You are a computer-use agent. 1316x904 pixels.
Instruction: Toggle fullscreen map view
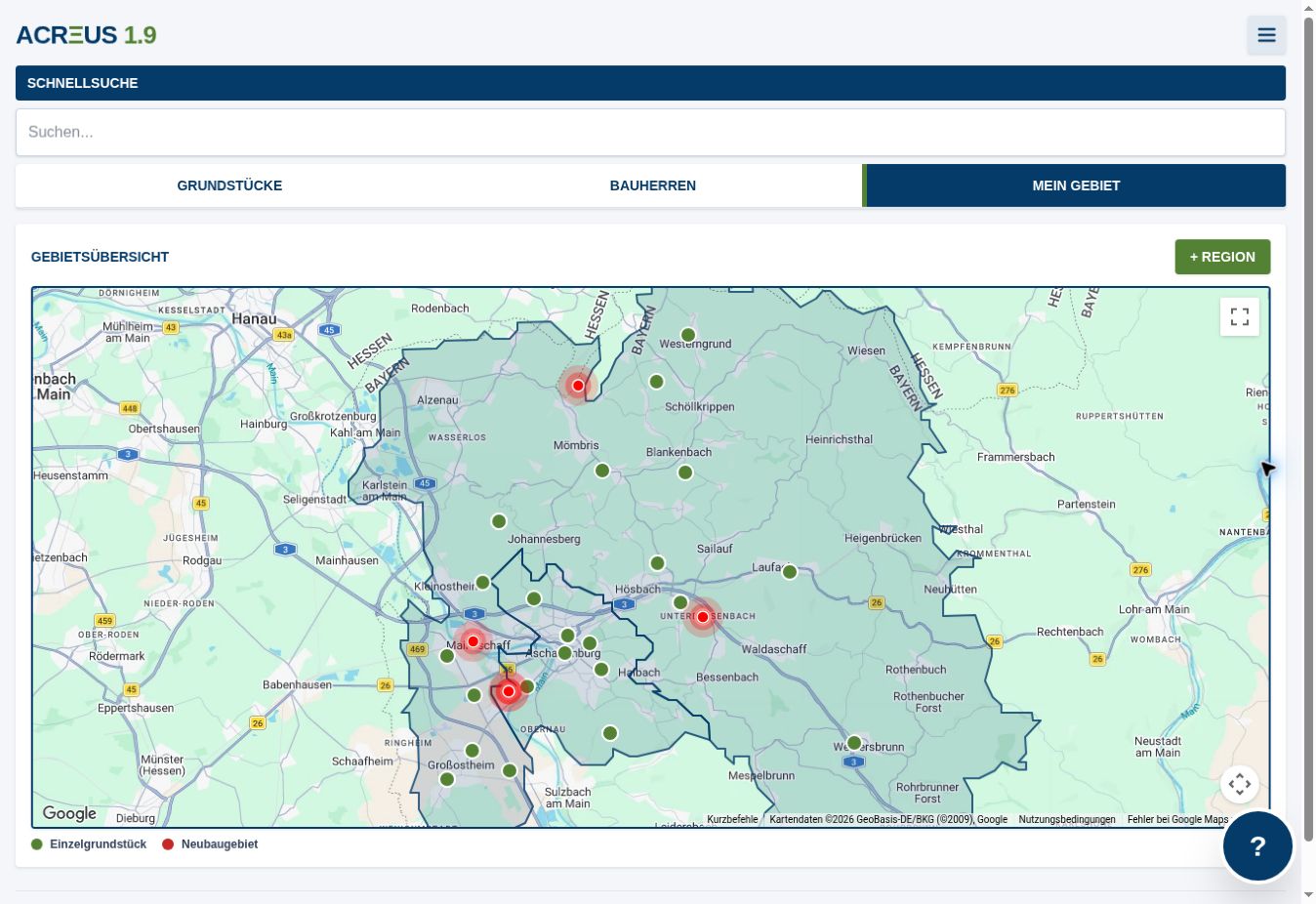click(1240, 316)
